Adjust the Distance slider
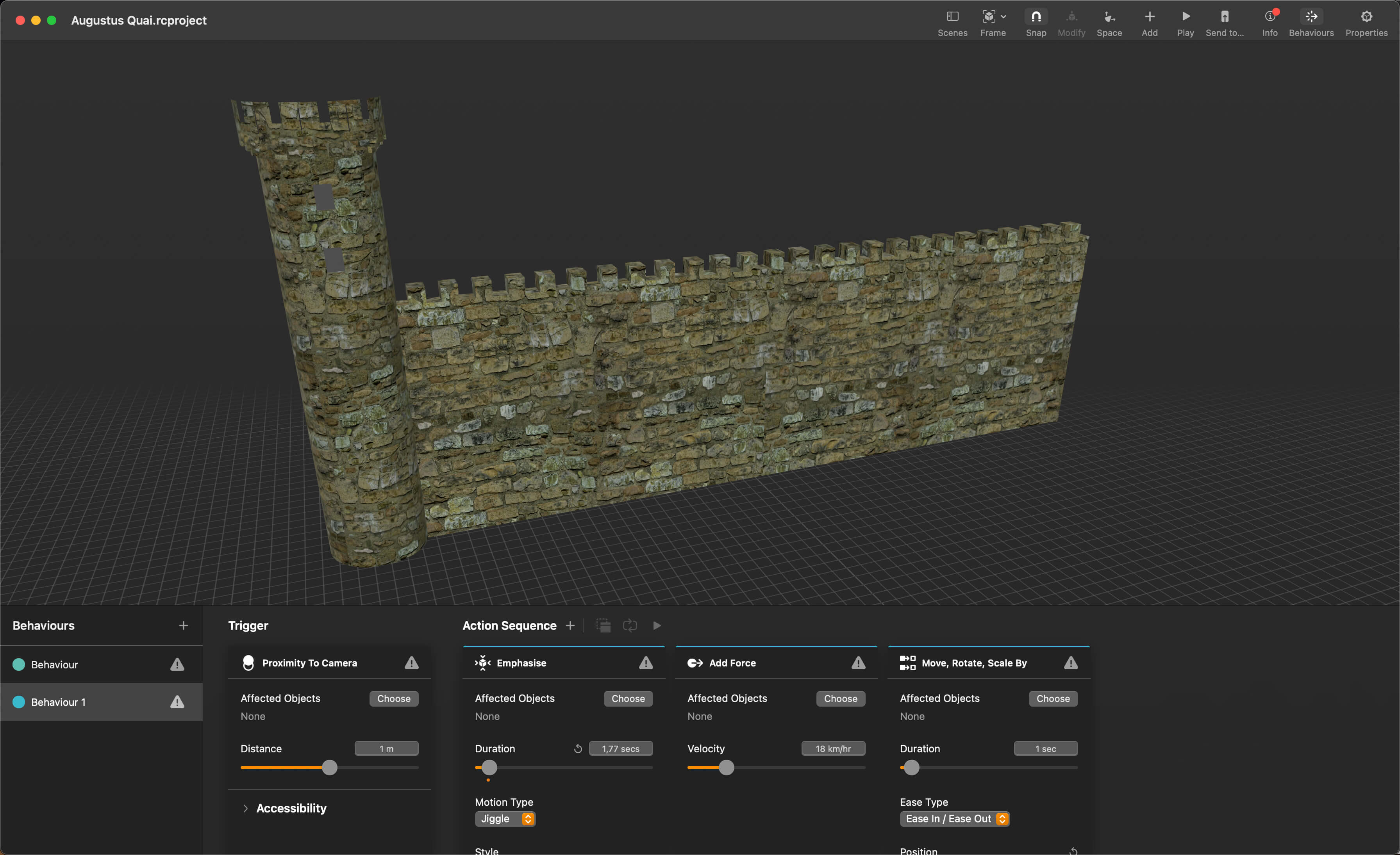The height and width of the screenshot is (855, 1400). (x=330, y=768)
